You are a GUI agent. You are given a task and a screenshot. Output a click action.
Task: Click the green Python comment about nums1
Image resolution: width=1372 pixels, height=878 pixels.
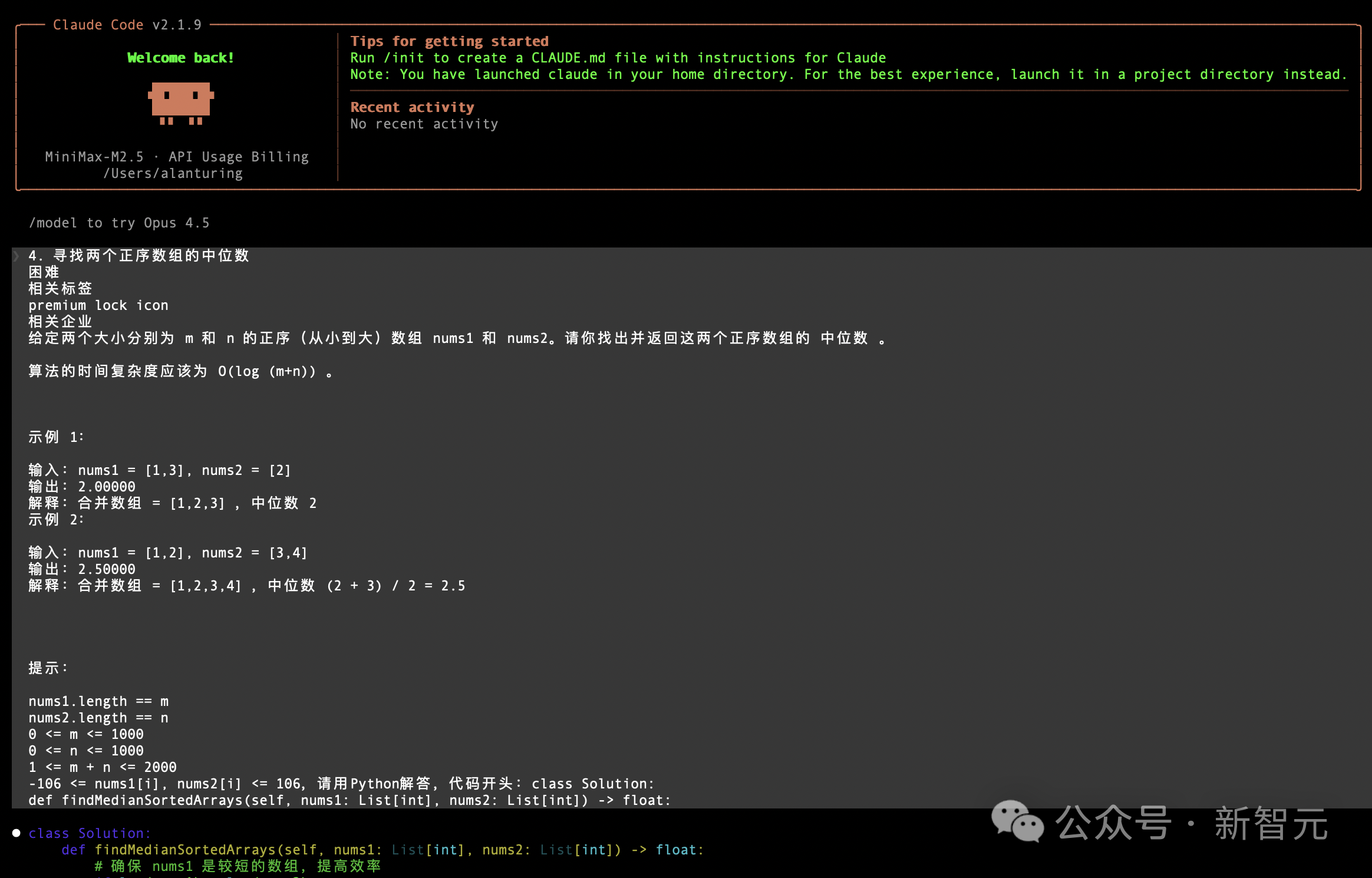pyautogui.click(x=237, y=866)
